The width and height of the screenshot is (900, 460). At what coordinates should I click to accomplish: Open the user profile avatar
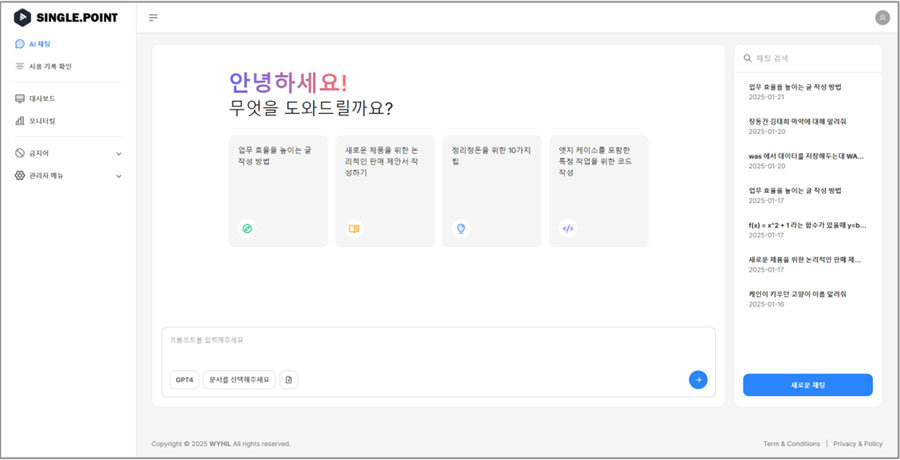(x=882, y=17)
